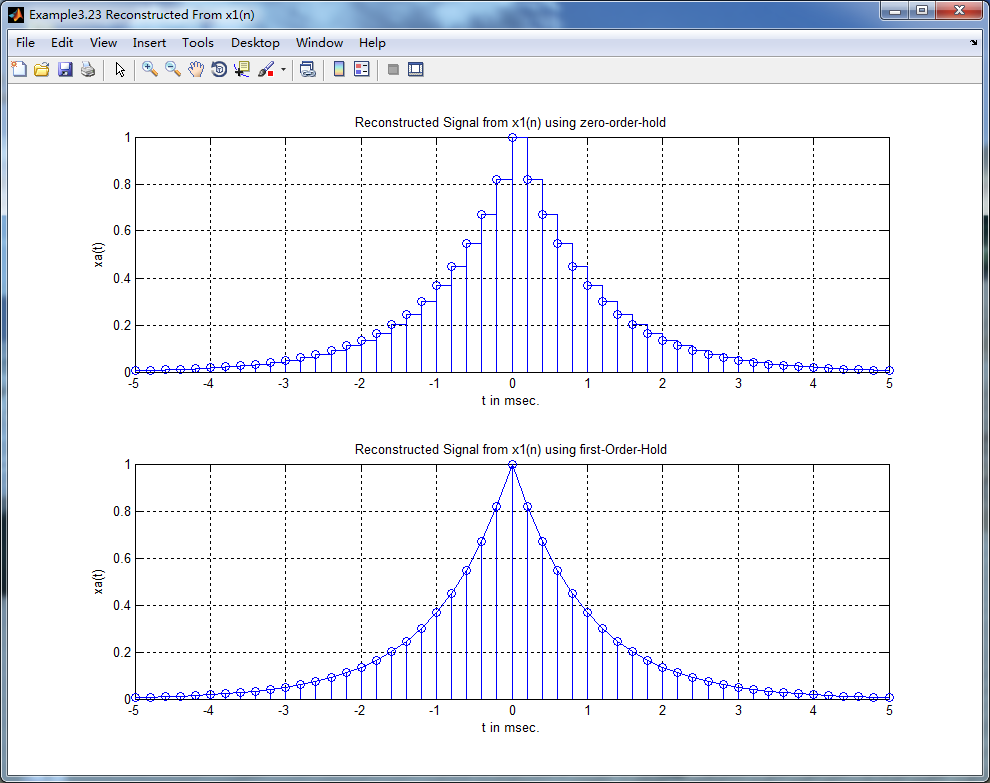Click the top plot's xa(t) axis label

point(98,254)
